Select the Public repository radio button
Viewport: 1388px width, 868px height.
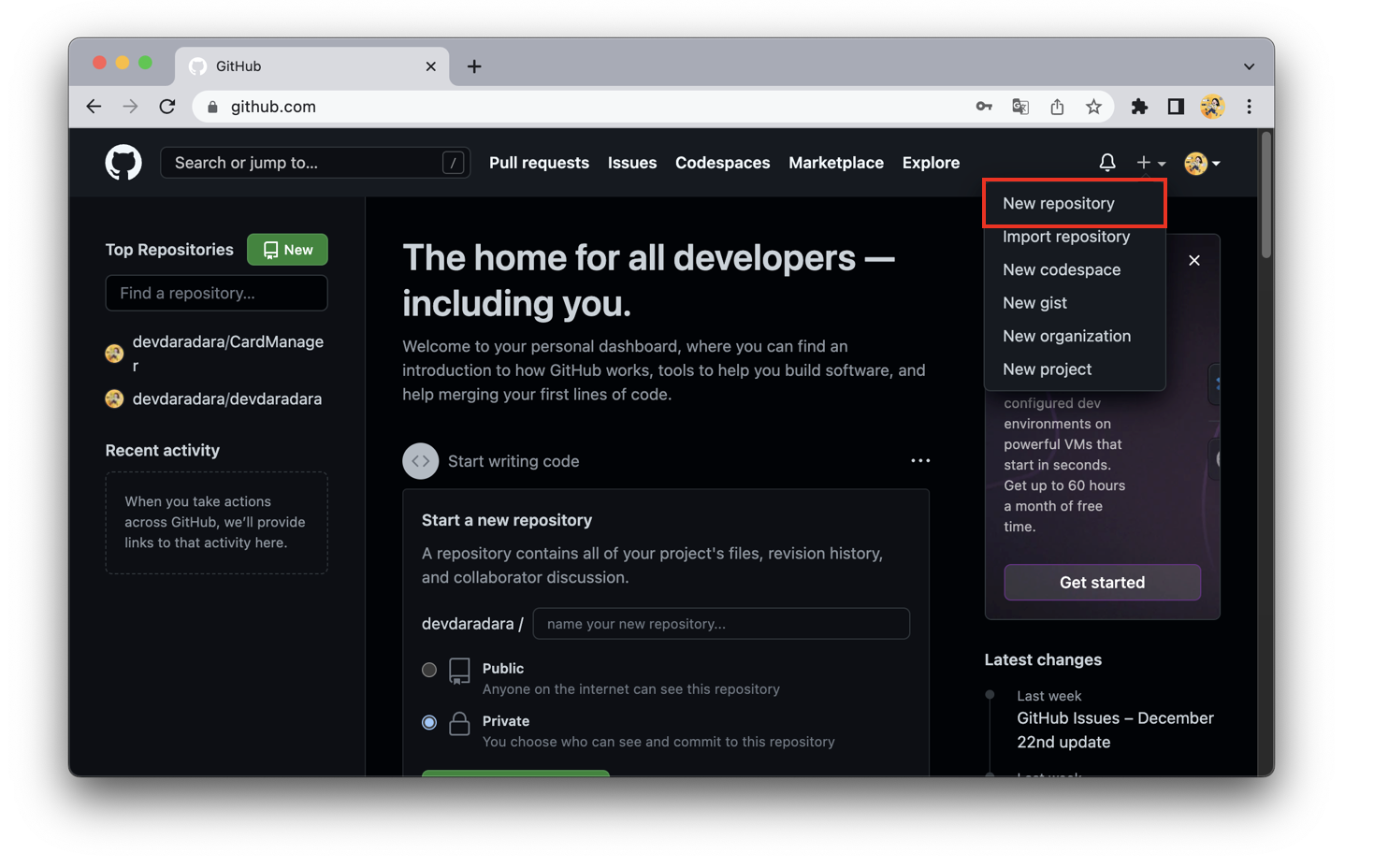tap(429, 670)
